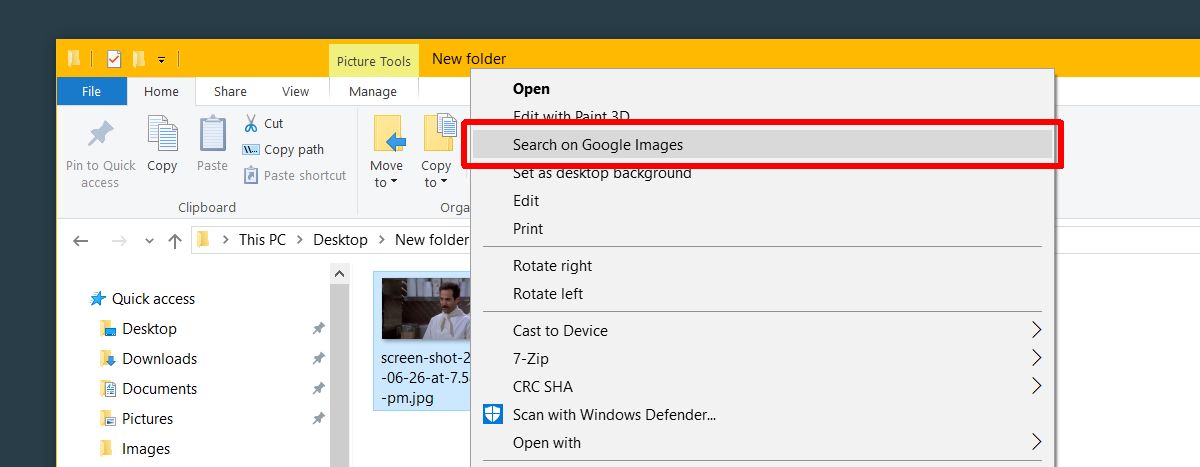Expand the chevron after This PC in breadcrumb
This screenshot has width=1200, height=467.
tap(300, 240)
